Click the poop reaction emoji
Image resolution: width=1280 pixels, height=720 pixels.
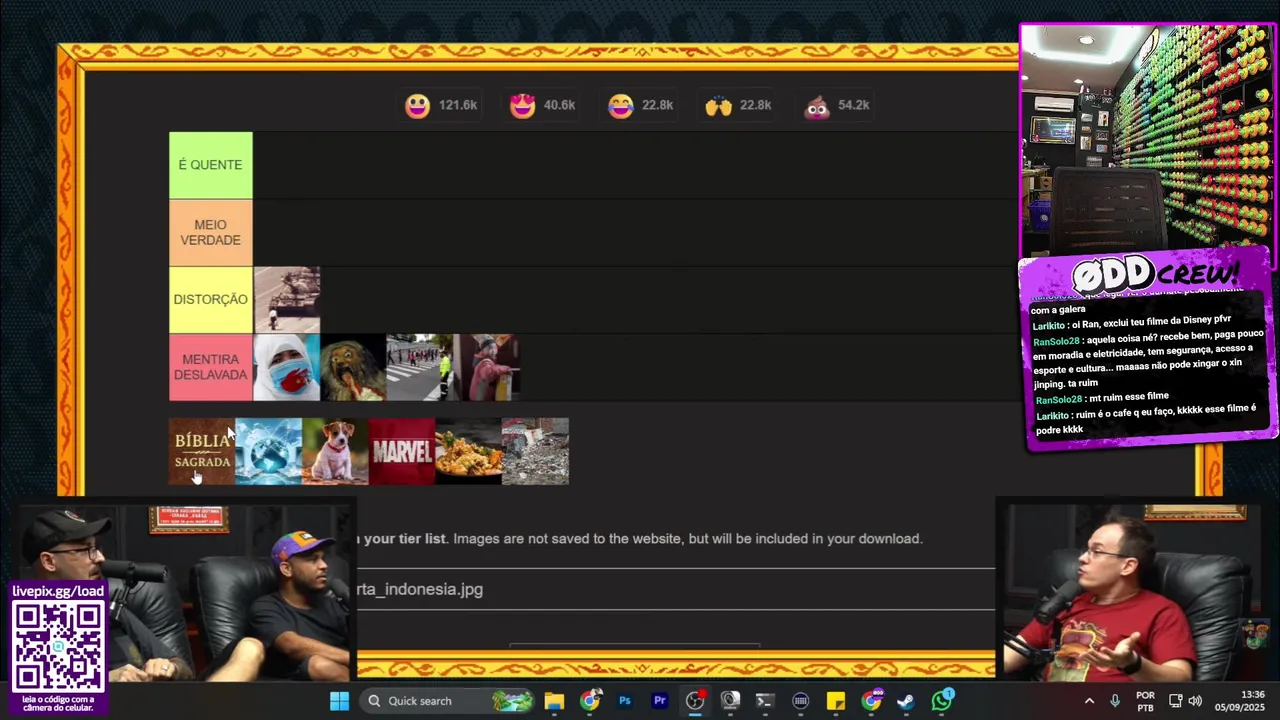coord(817,105)
